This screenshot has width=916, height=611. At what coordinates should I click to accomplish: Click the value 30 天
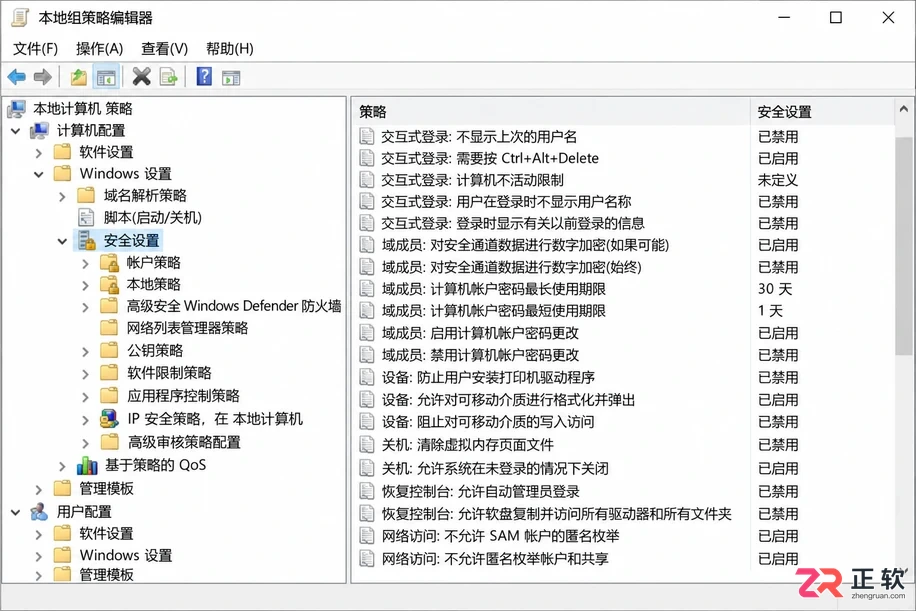775,289
